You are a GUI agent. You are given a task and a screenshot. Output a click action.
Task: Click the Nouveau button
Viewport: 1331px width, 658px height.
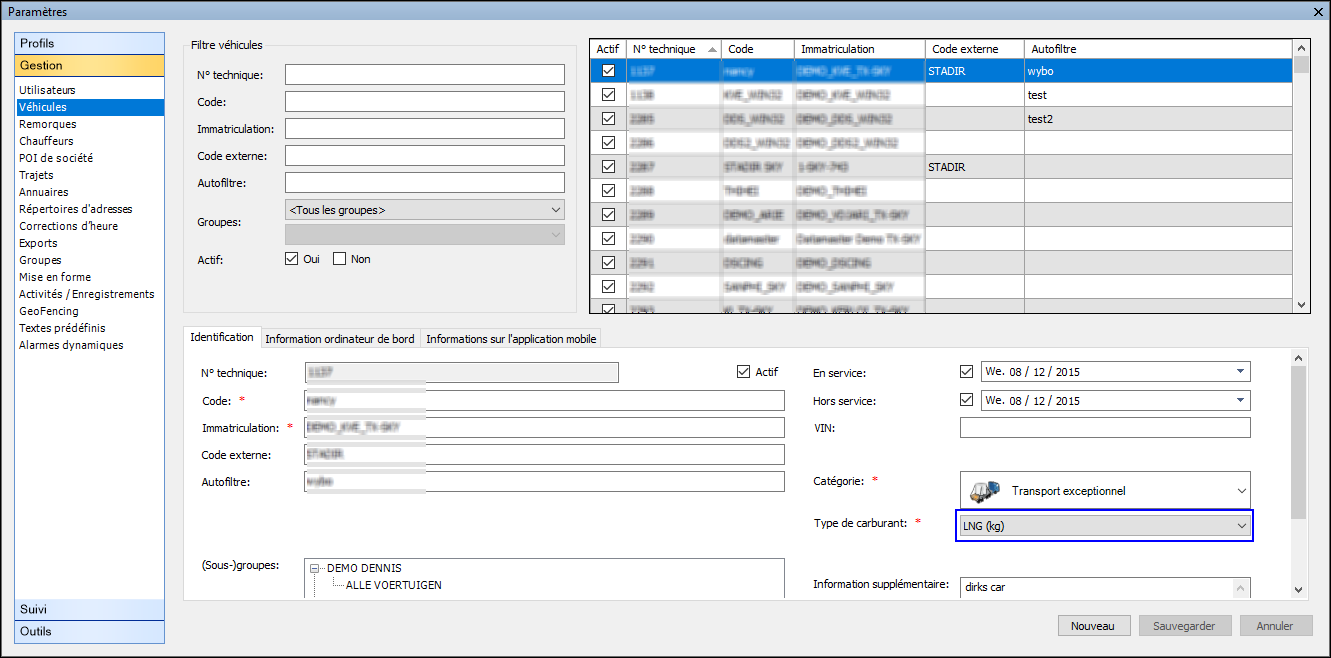click(1093, 626)
